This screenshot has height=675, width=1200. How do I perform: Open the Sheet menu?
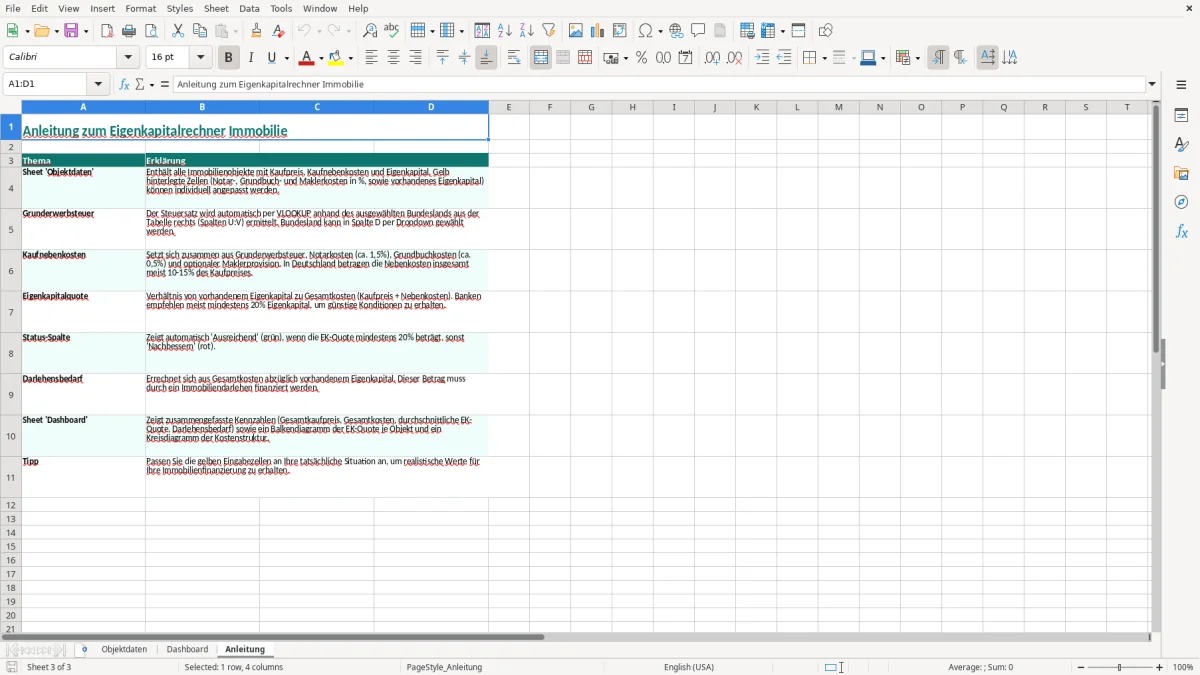tap(216, 8)
